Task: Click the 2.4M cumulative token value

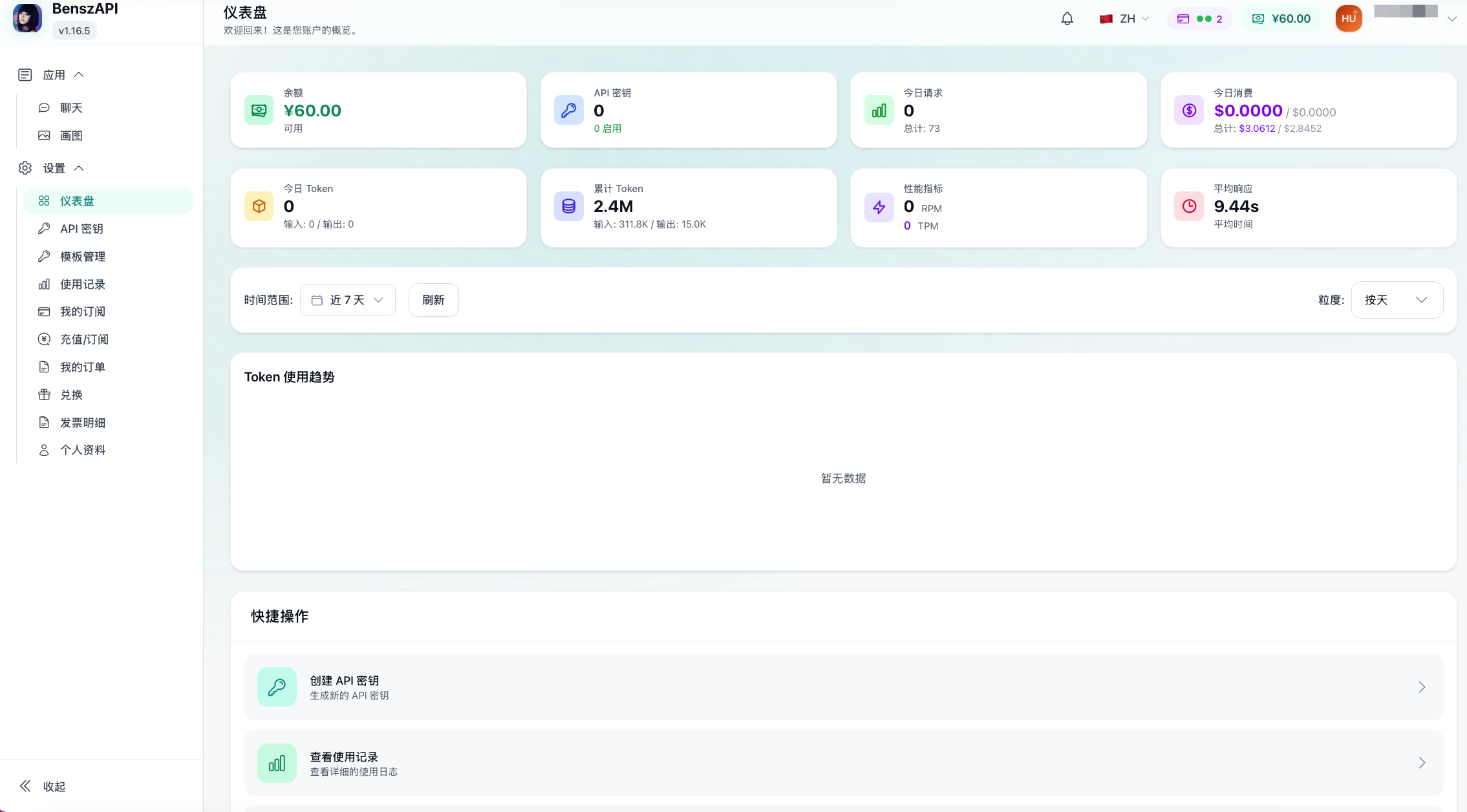Action: 613,207
